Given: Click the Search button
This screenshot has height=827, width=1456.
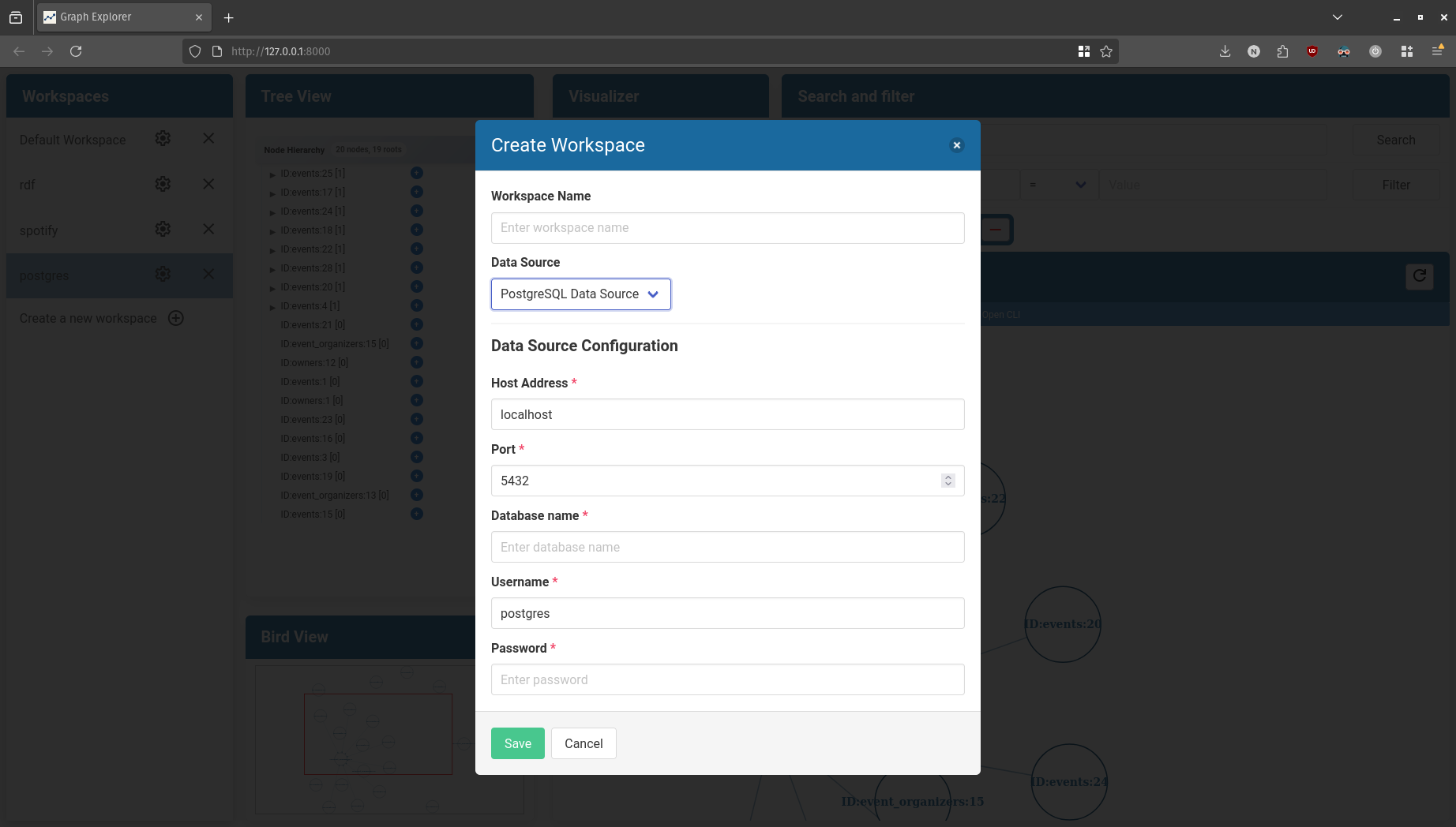Looking at the screenshot, I should pyautogui.click(x=1395, y=140).
